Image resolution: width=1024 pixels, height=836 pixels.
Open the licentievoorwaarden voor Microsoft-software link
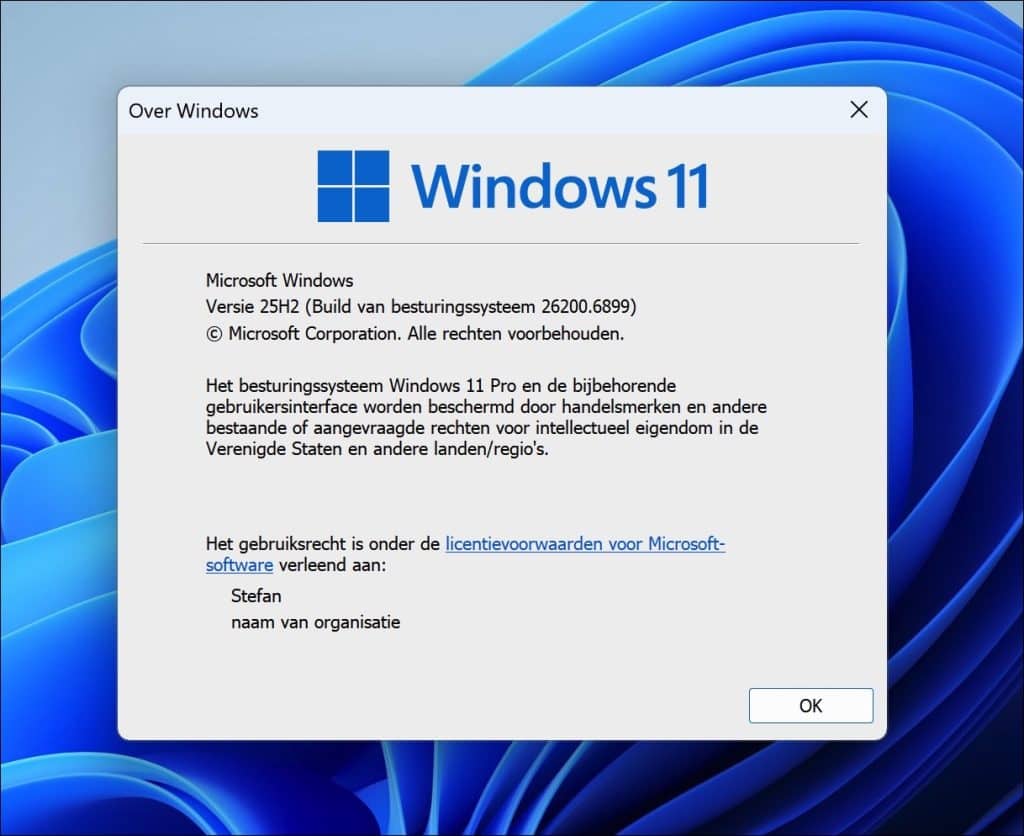click(x=585, y=544)
